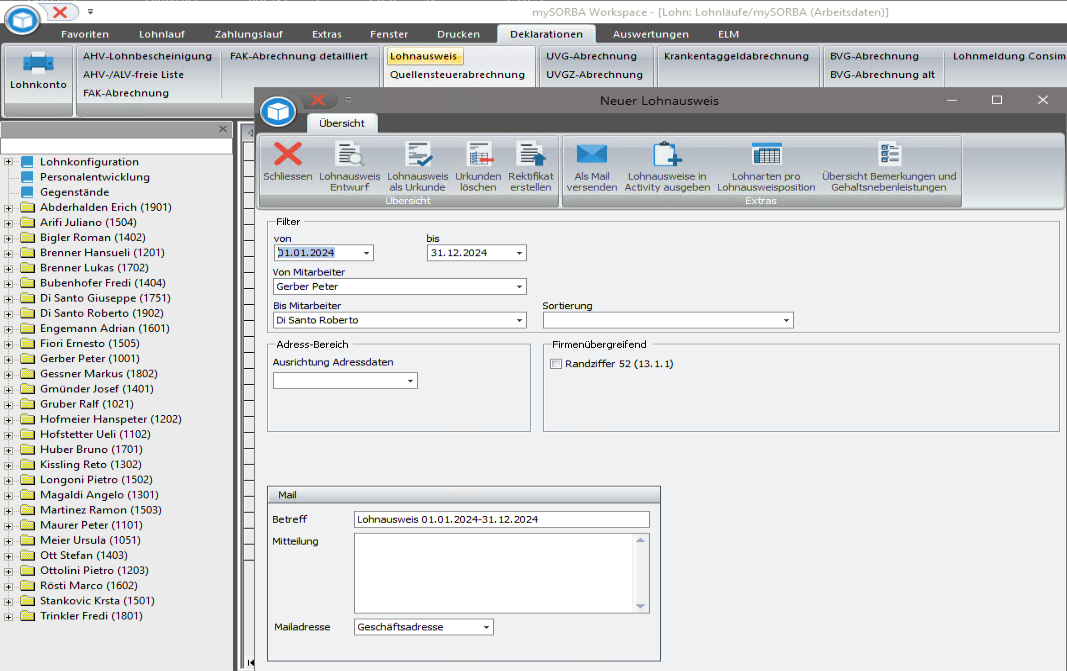The image size is (1067, 671).
Task: Click AHV-Lohnbescheinigung button
Action: 147,56
